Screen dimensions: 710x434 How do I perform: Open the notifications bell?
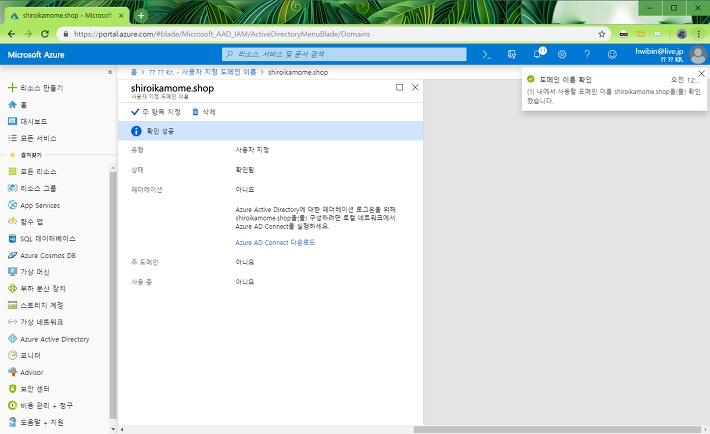(537, 54)
